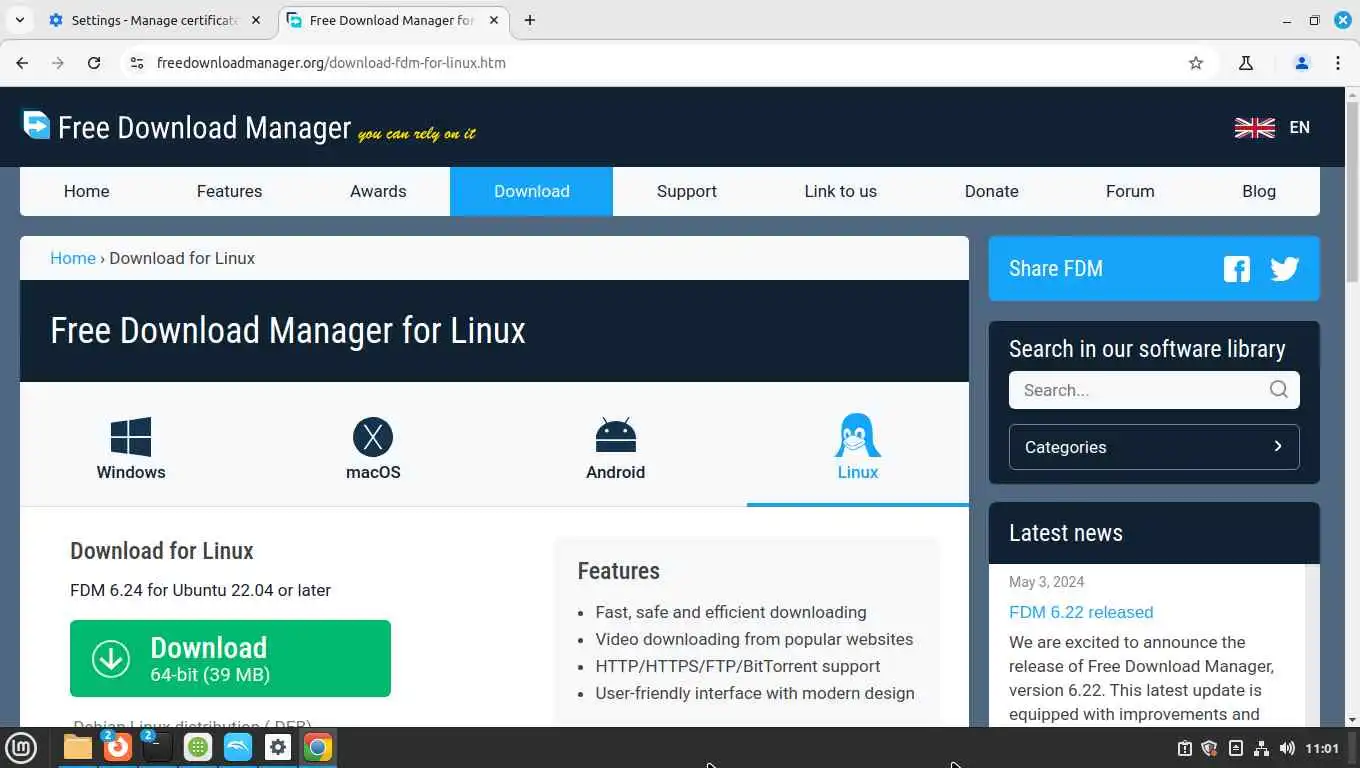Click 'HTTP/HTTPS/FTP/BitTorrent support' feature text
This screenshot has width=1360, height=768.
(x=738, y=666)
